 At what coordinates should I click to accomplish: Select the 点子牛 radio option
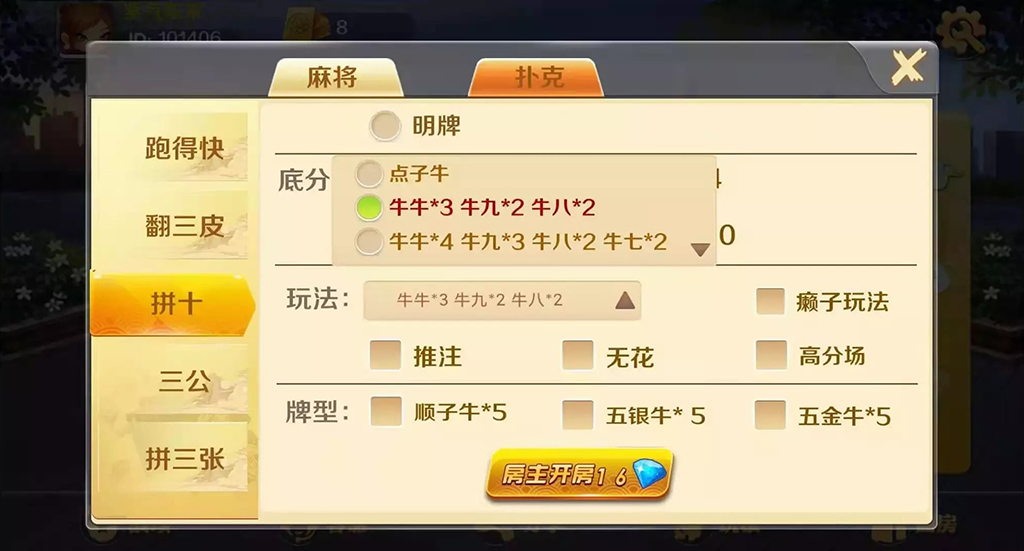[369, 174]
